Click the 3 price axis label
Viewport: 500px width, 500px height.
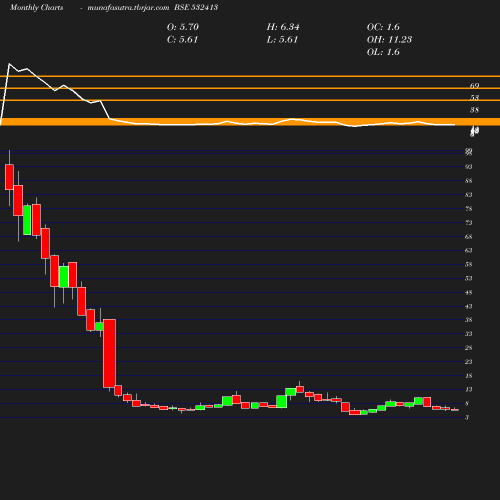467,417
